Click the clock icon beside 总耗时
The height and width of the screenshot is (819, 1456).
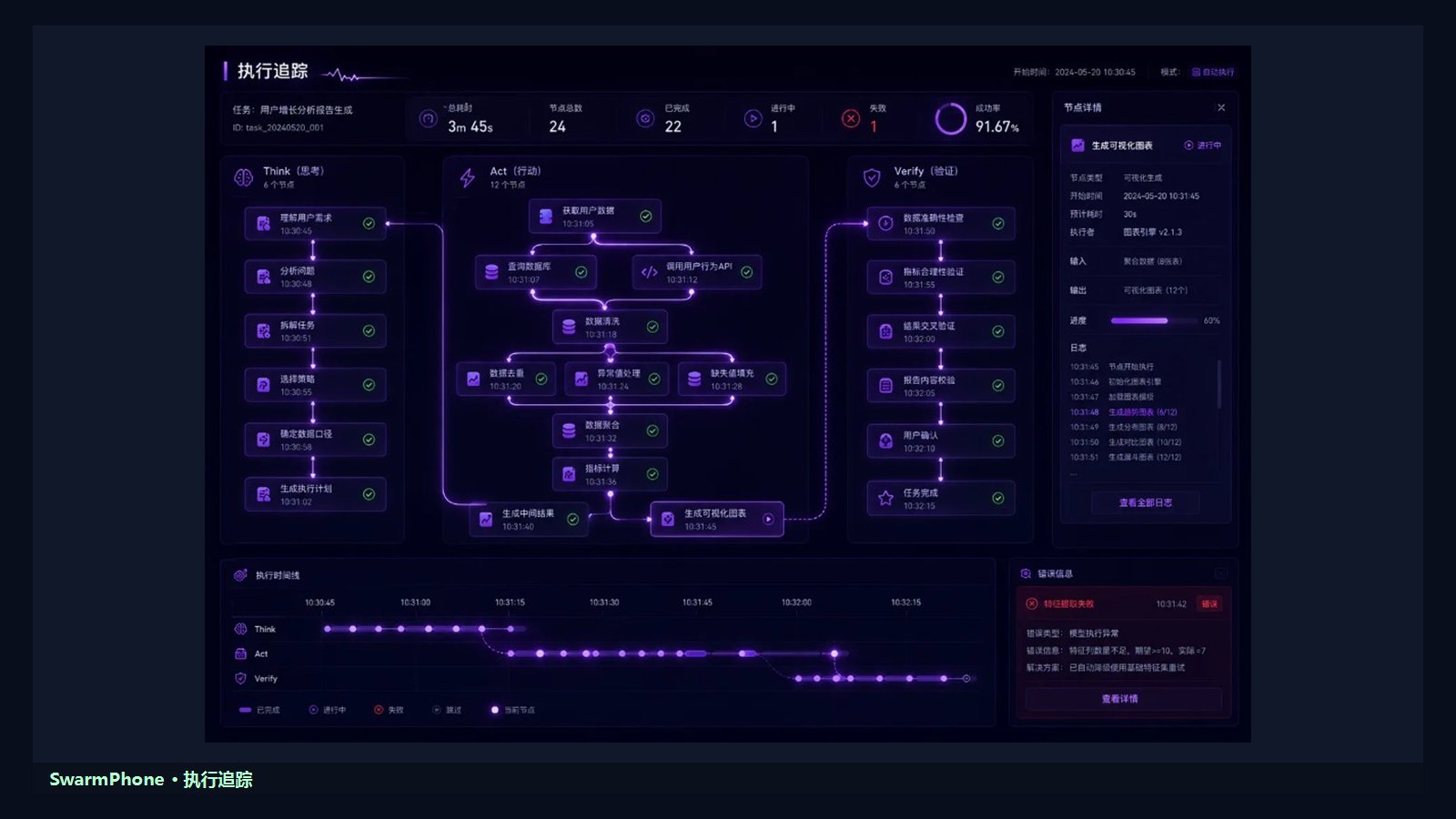click(428, 118)
